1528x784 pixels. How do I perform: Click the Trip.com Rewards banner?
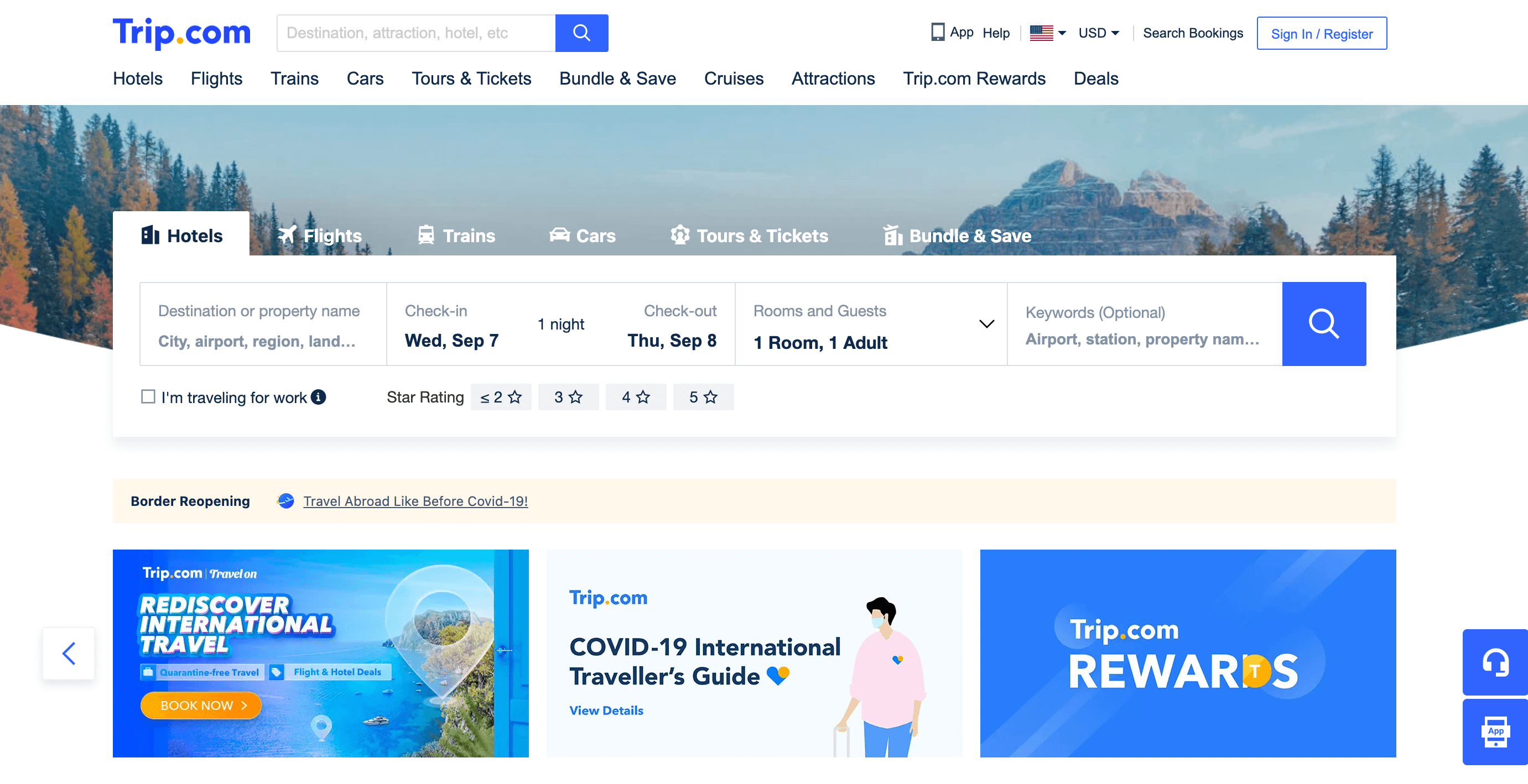pos(1188,653)
